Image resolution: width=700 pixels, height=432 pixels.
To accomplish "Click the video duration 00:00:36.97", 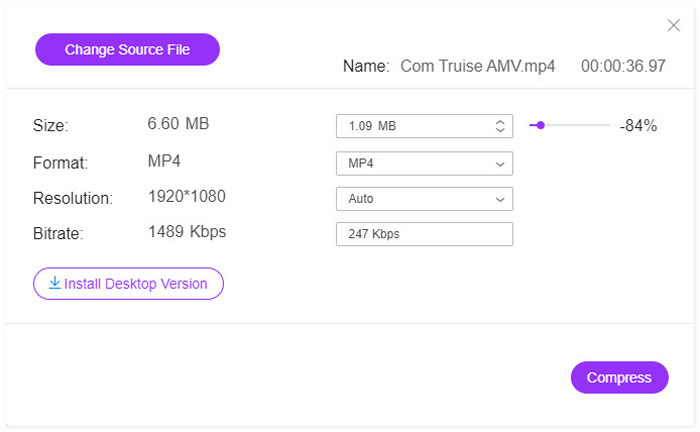I will point(623,66).
